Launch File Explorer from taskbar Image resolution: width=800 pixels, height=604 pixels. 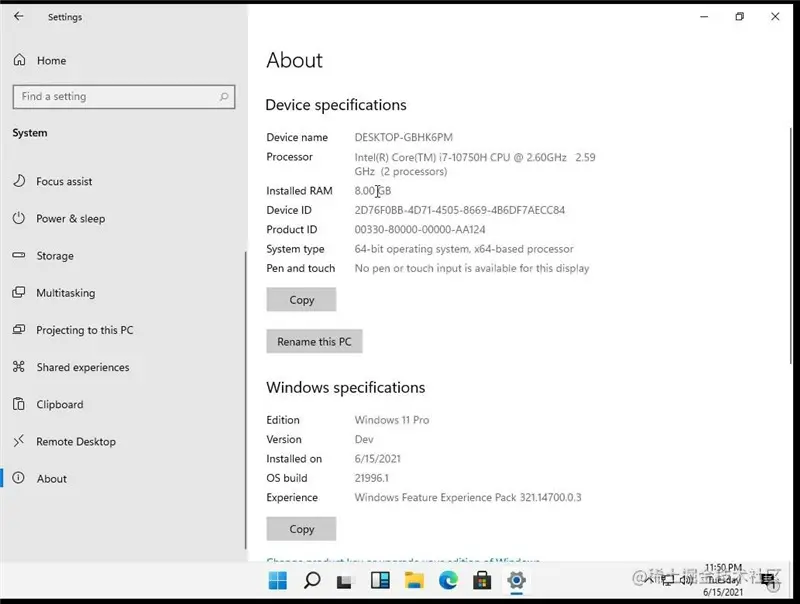click(414, 581)
